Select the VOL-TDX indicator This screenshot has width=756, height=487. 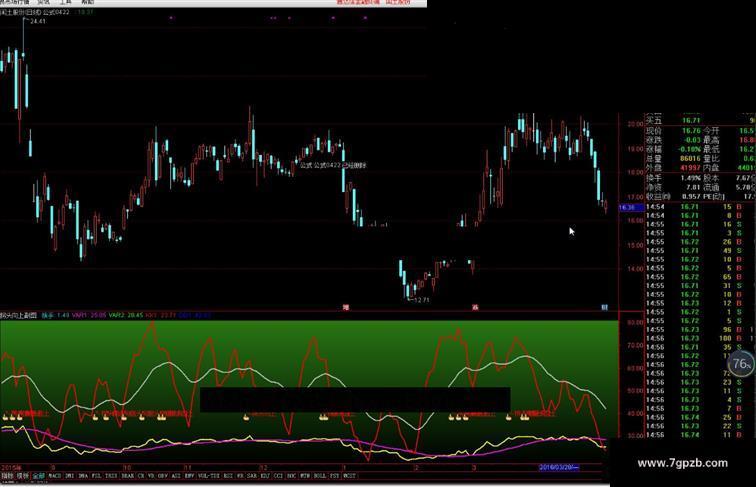tap(209, 476)
